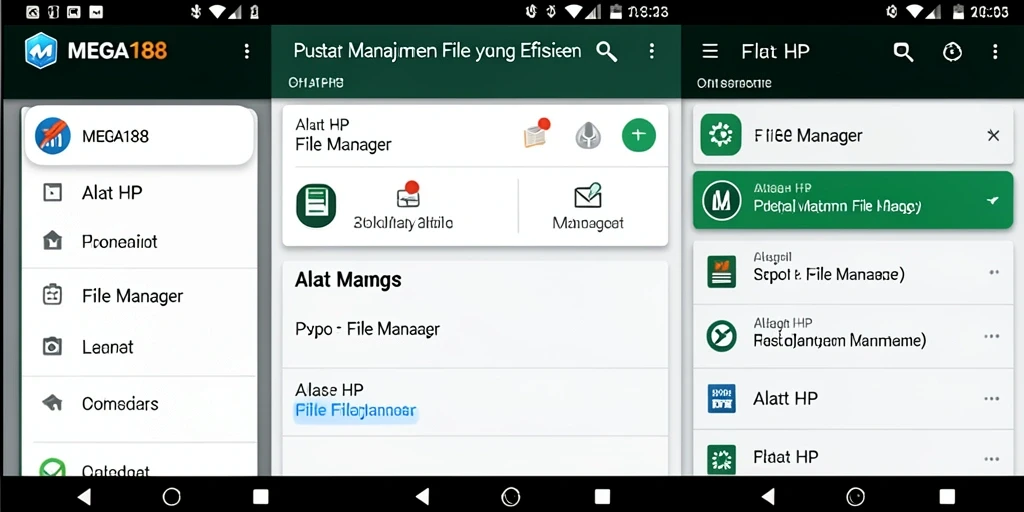The height and width of the screenshot is (512, 1024).
Task: Open recents on the right screen
Action: click(x=946, y=496)
